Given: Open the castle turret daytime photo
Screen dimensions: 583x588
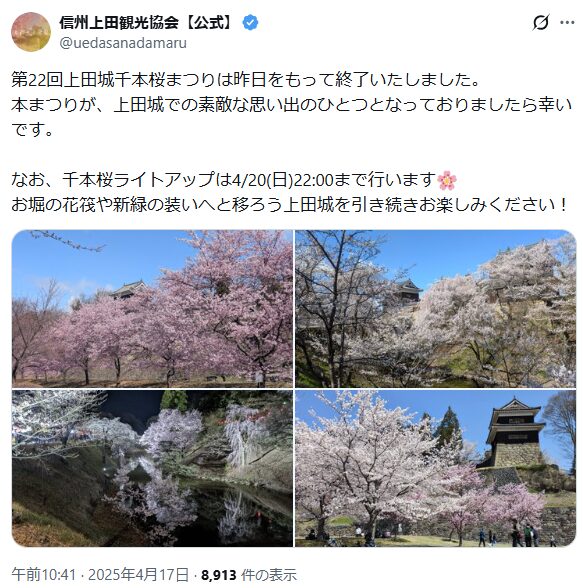Looking at the screenshot, I should coord(435,468).
